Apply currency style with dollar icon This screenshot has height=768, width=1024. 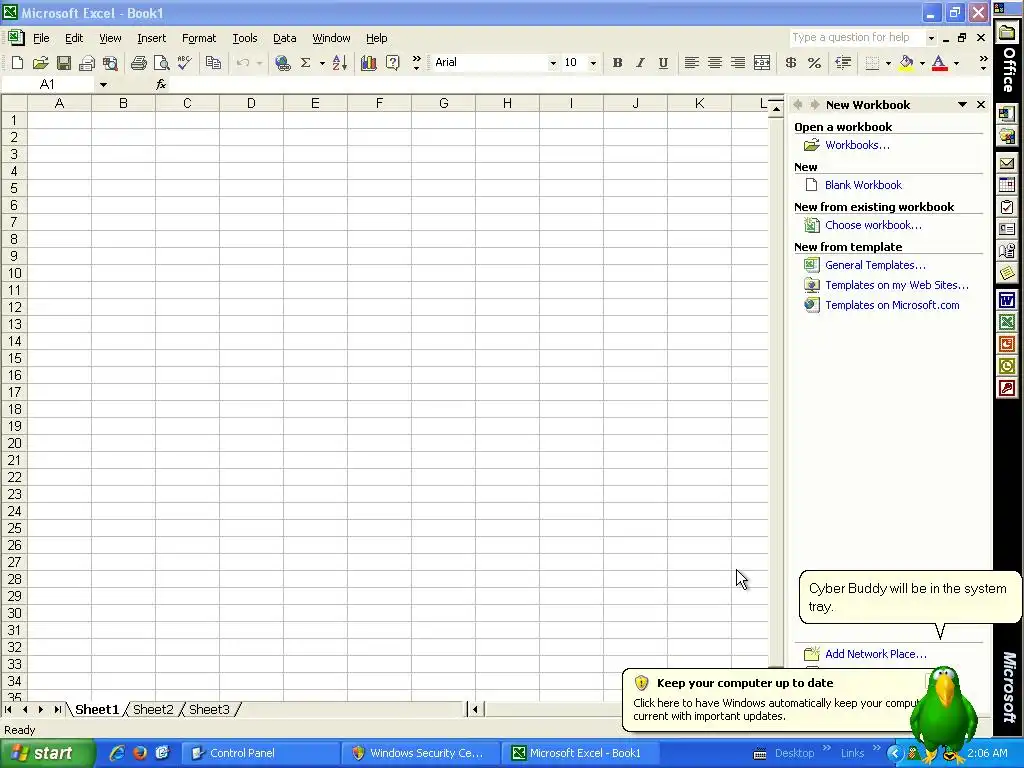click(x=790, y=63)
